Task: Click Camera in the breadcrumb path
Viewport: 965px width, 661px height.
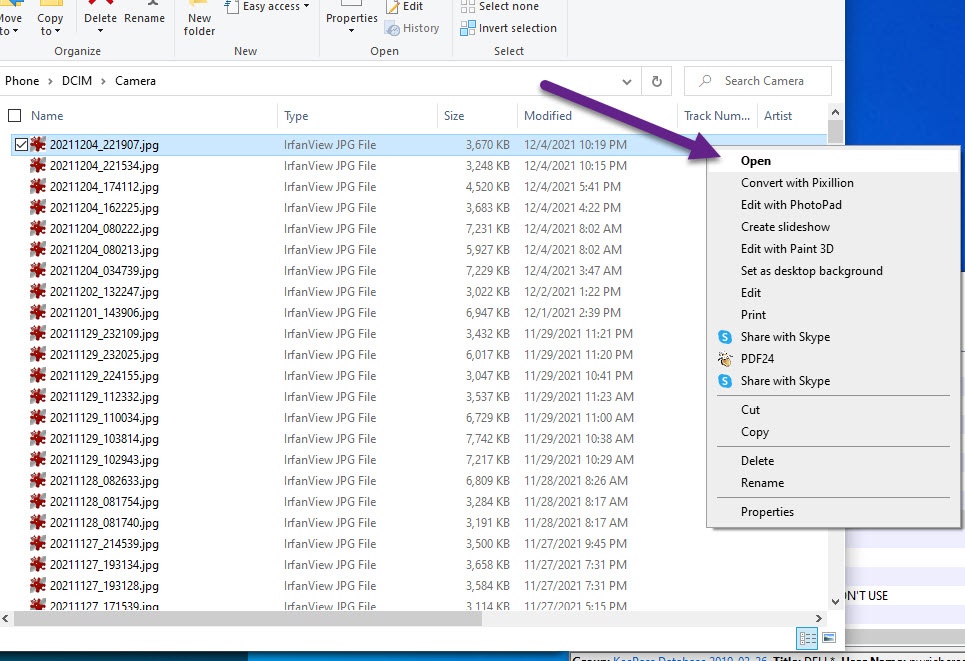Action: [x=135, y=81]
